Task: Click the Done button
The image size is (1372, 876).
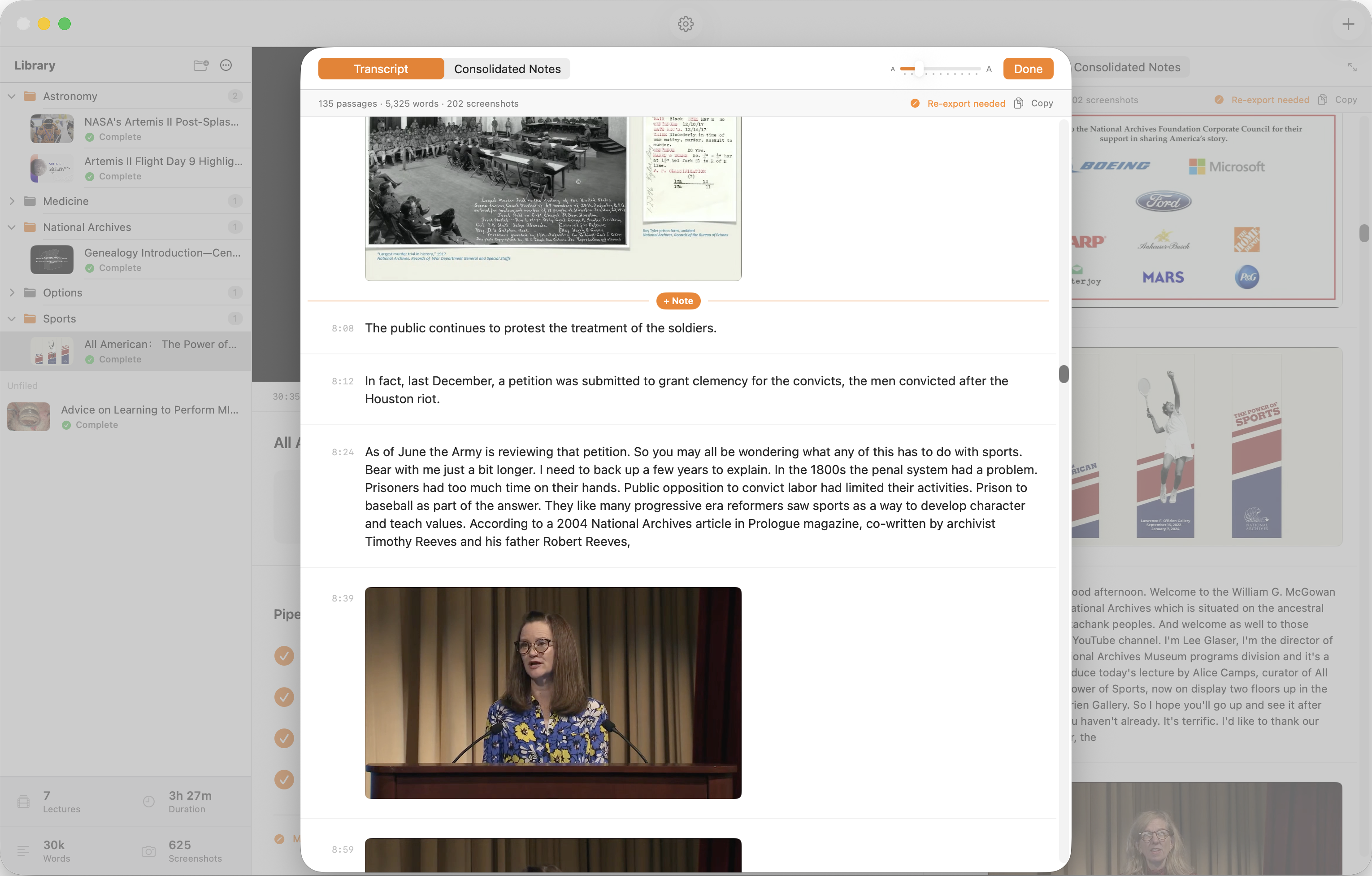Action: 1028,69
